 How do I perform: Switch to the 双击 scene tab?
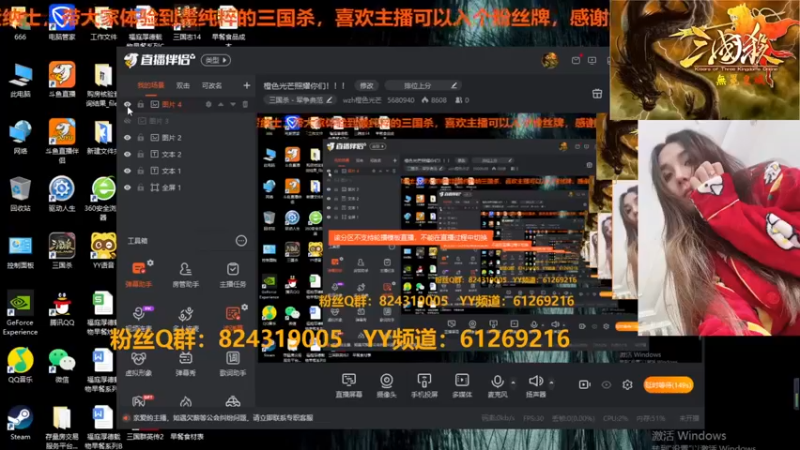(x=183, y=86)
